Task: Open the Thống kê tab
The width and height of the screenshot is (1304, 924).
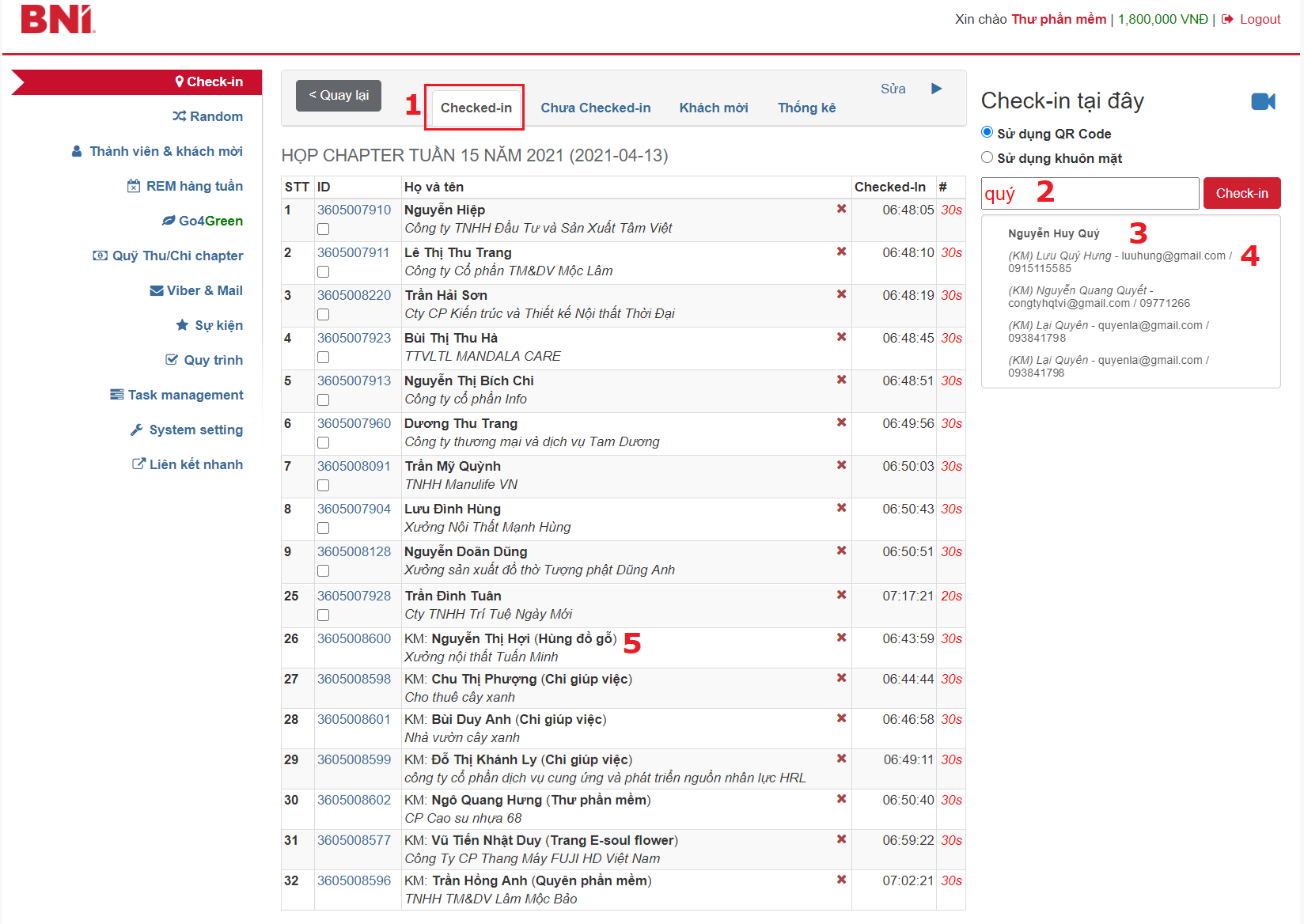Action: click(x=806, y=108)
